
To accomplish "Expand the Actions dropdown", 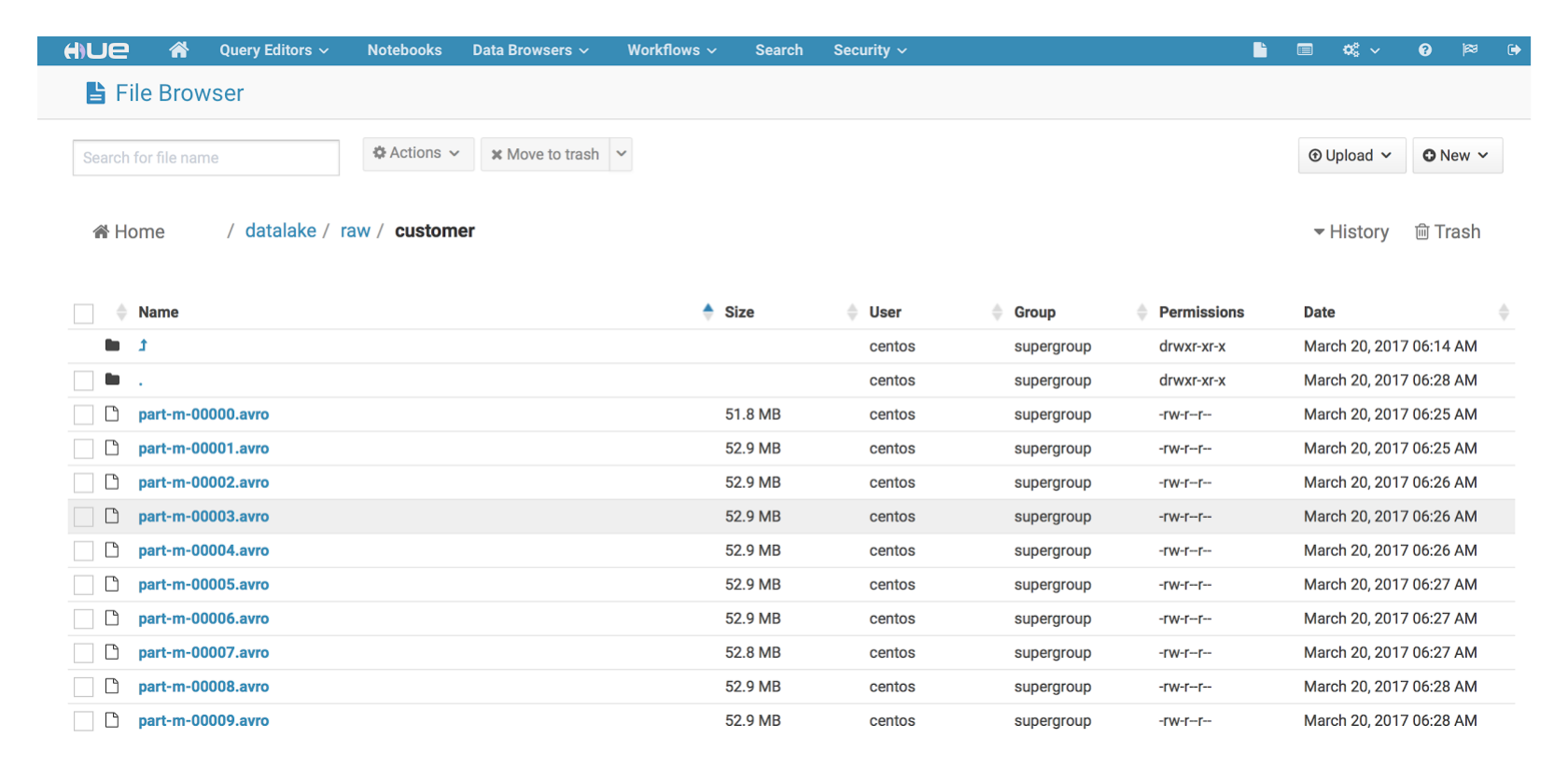I will pos(417,154).
